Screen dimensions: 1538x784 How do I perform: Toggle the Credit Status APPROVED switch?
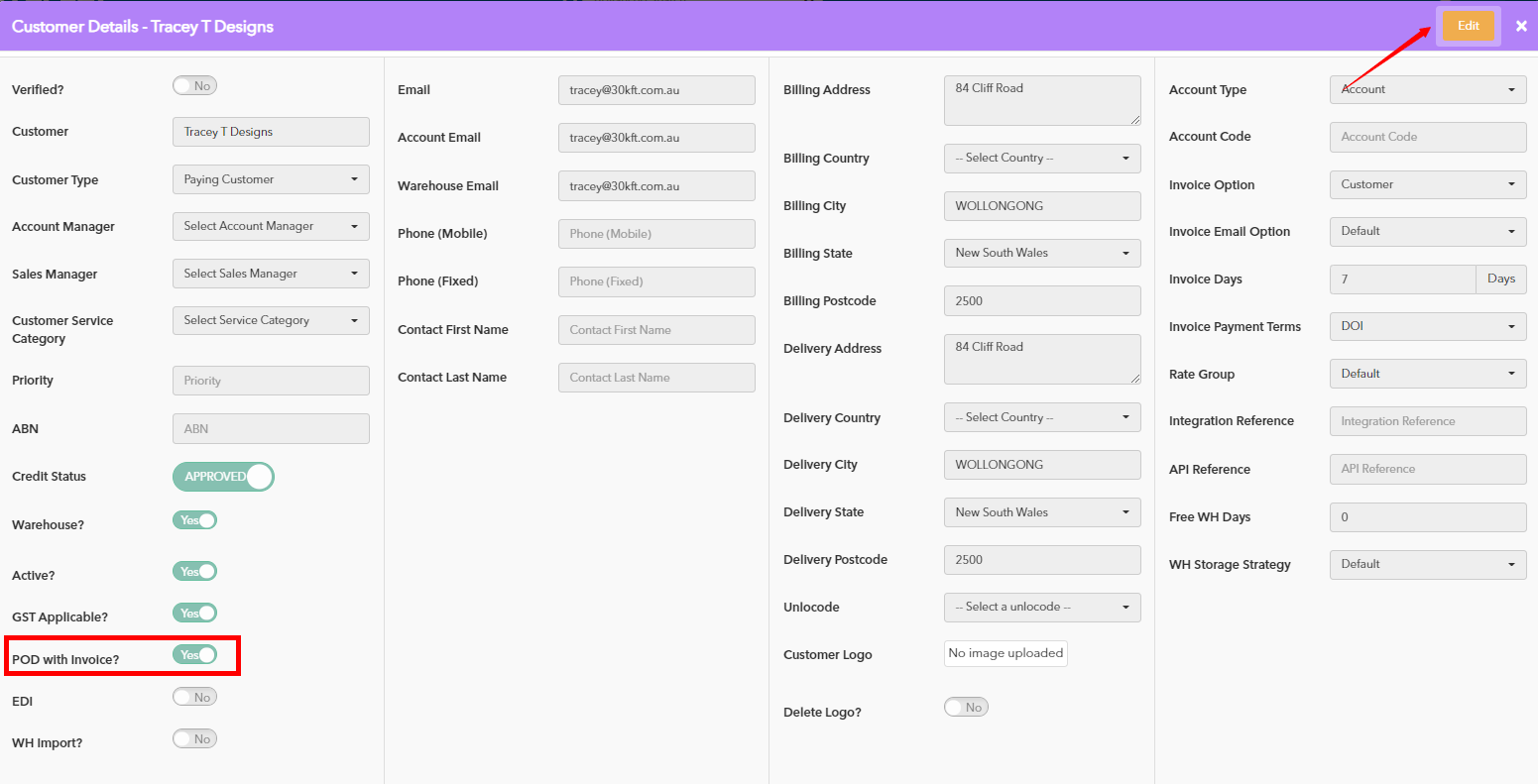click(223, 477)
